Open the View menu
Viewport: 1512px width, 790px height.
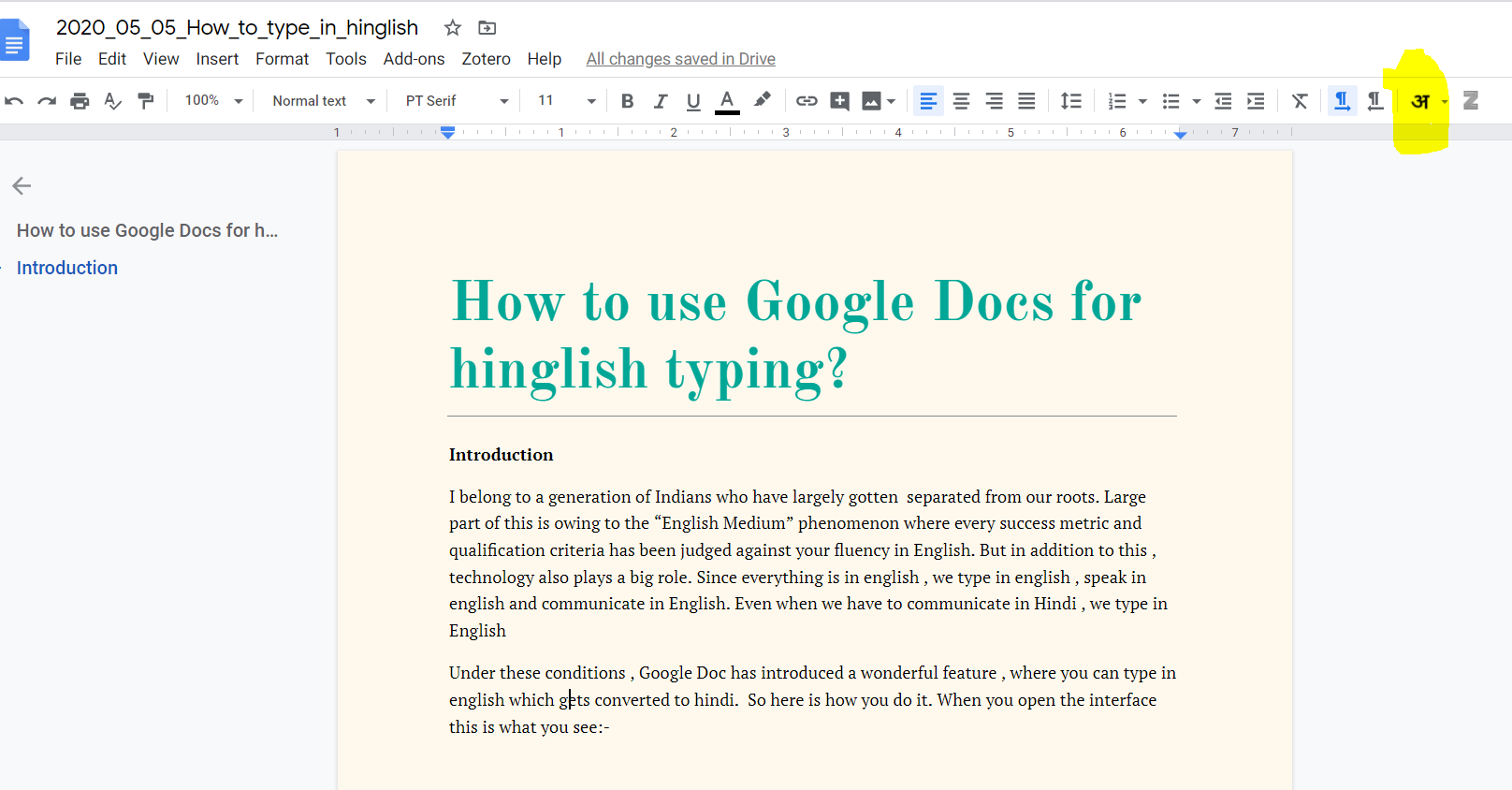tap(161, 59)
